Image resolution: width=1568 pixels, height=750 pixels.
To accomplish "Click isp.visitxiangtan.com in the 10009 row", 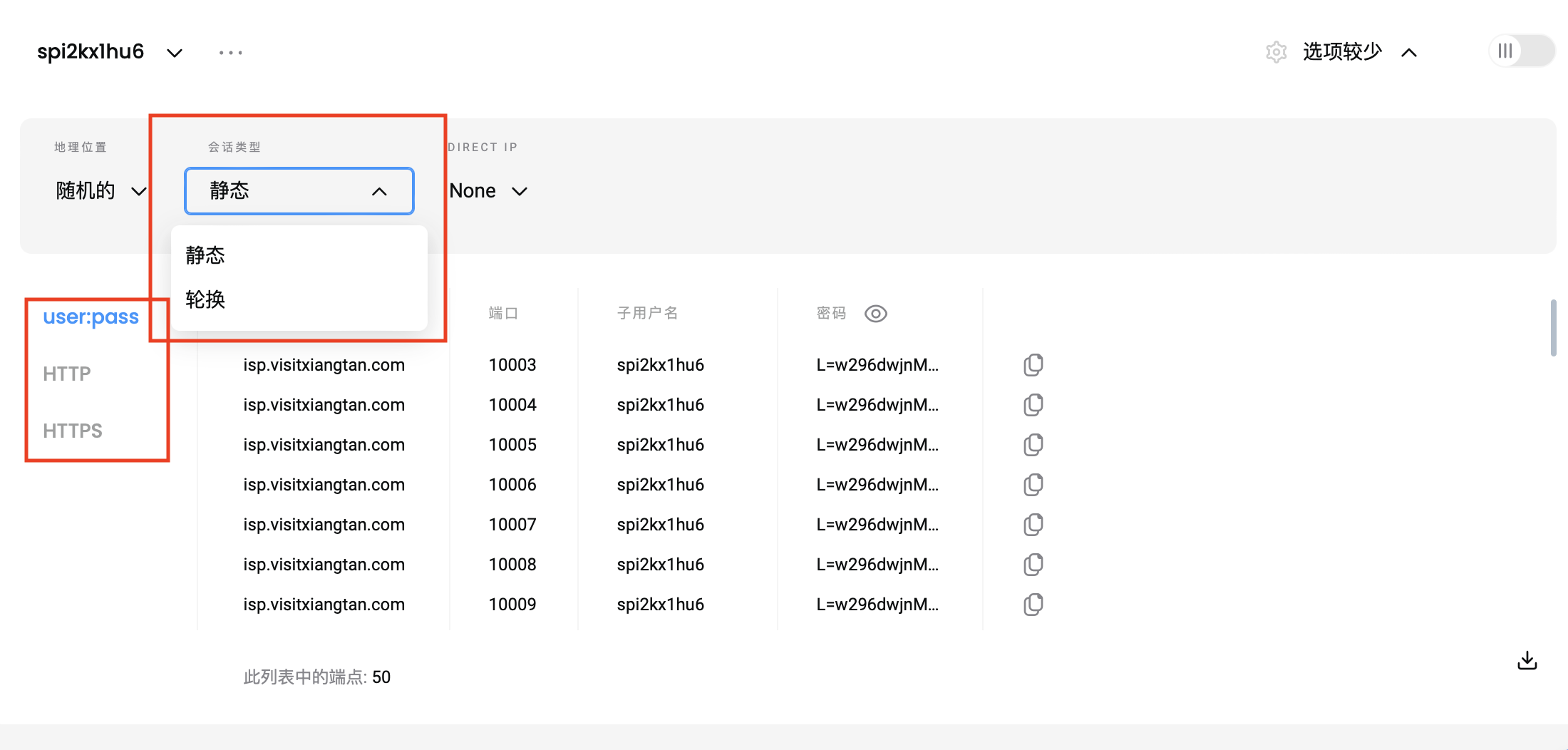I will click(x=324, y=605).
